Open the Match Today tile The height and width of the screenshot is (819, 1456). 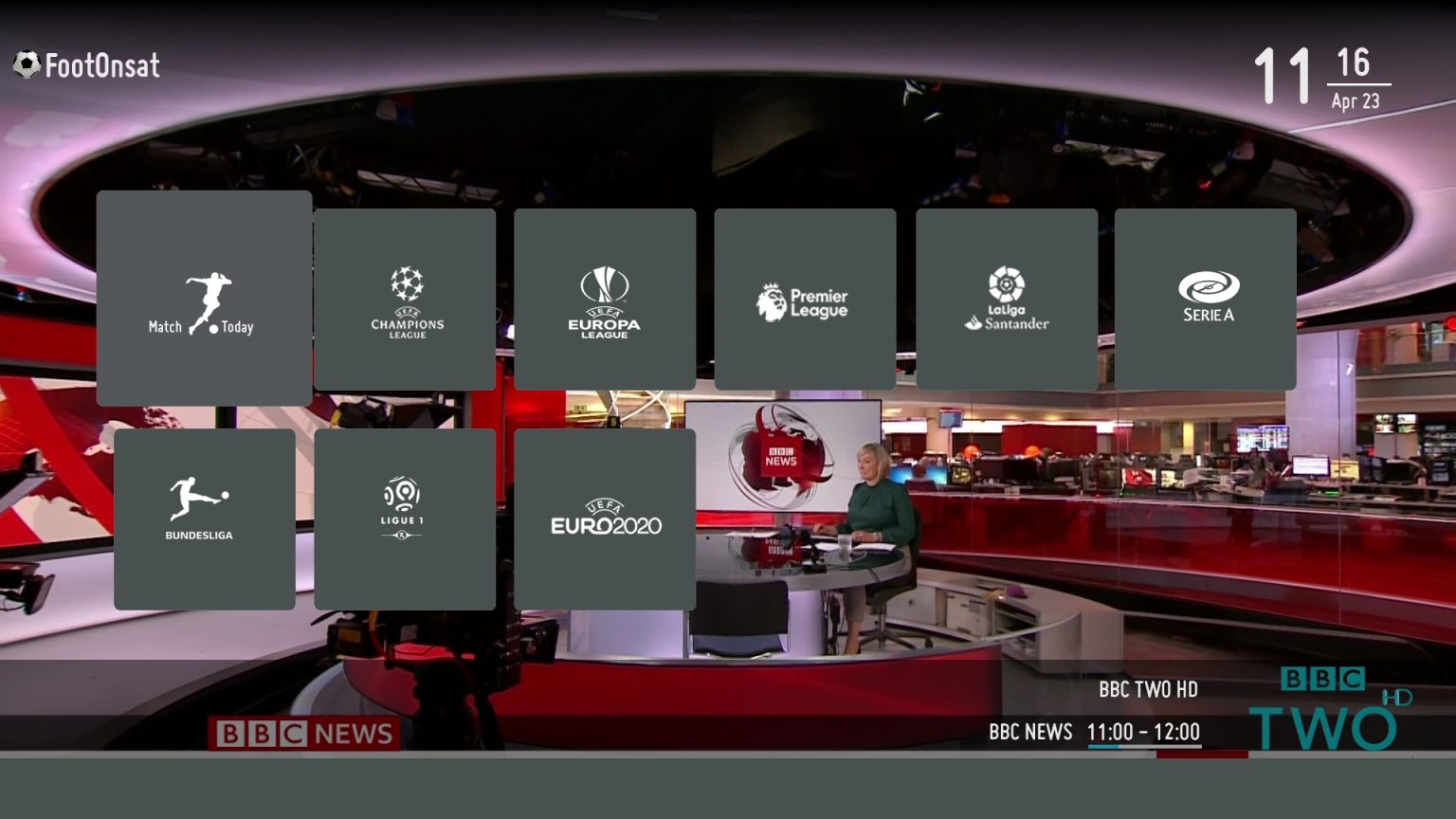click(x=204, y=299)
